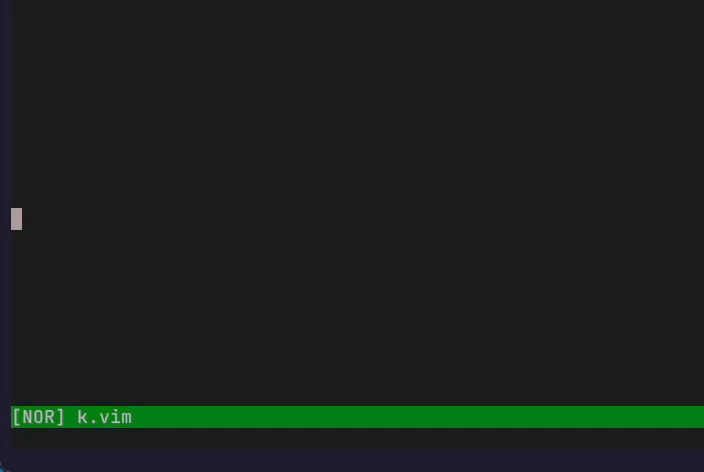This screenshot has width=704, height=472.
Task: Click empty buffer area below the cursor
Action: [357, 318]
